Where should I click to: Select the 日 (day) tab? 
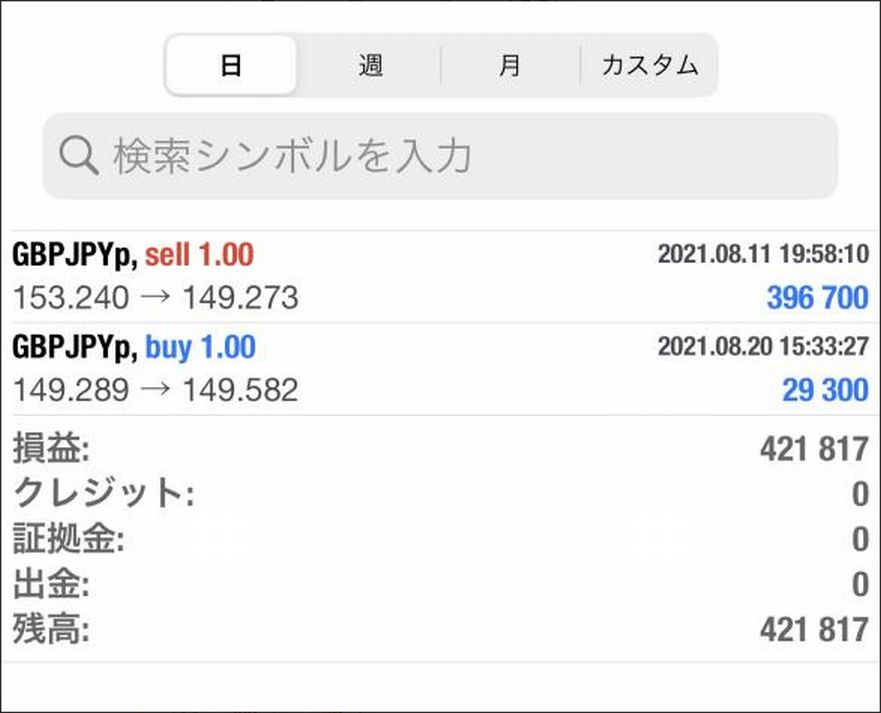click(x=231, y=66)
